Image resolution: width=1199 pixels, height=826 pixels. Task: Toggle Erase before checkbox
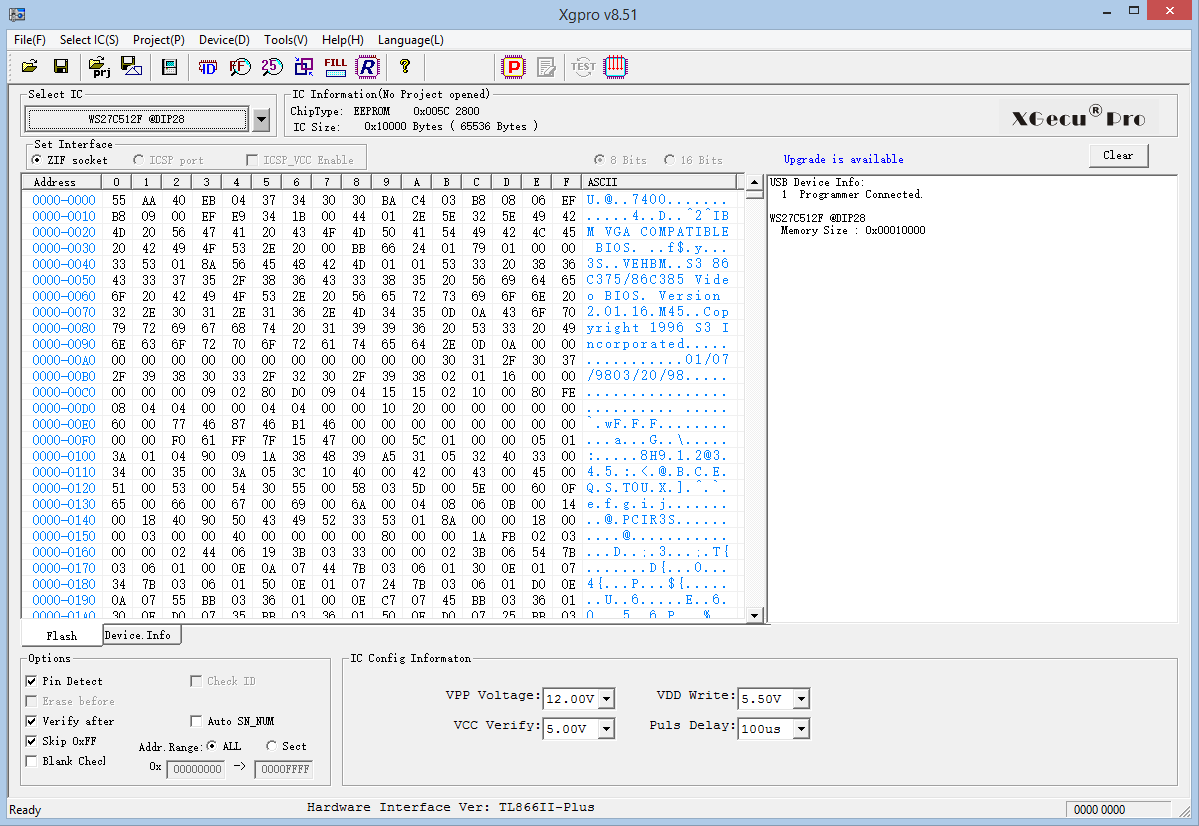pyautogui.click(x=70, y=701)
